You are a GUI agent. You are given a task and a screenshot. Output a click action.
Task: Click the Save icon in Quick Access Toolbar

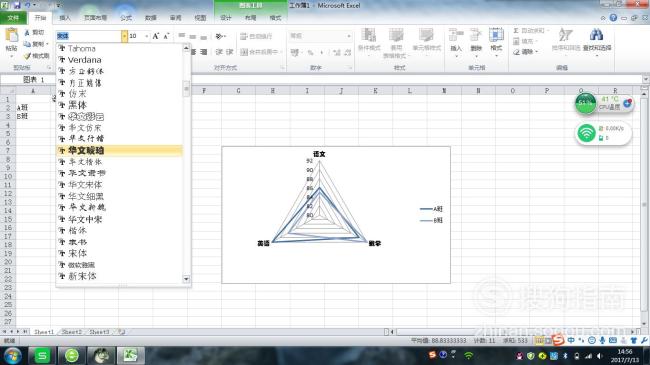point(17,5)
